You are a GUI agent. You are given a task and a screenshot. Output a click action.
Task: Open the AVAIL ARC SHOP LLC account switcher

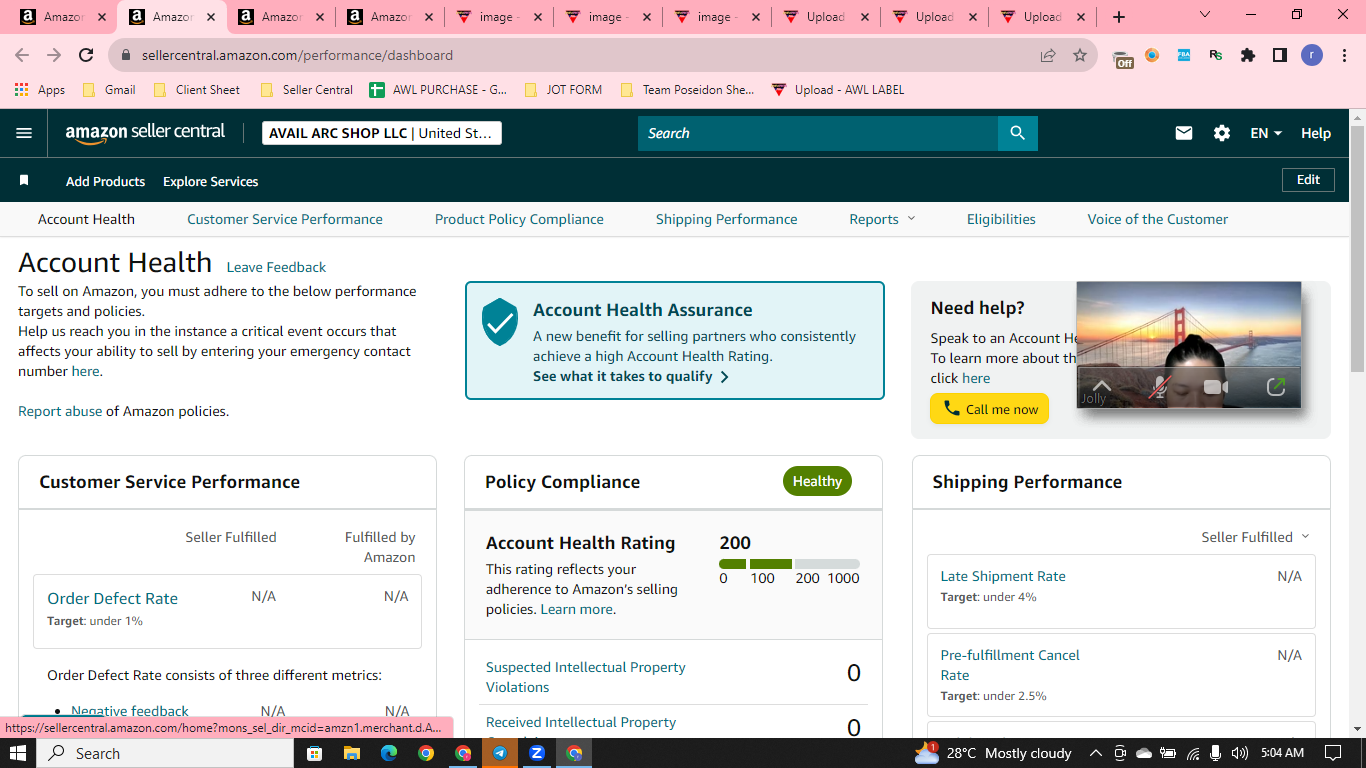(x=382, y=133)
